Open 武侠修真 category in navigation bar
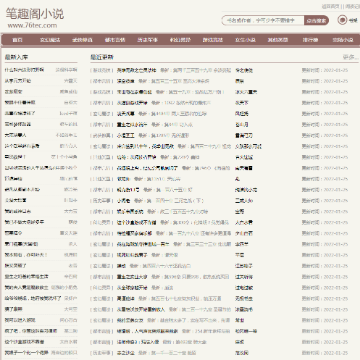The height and width of the screenshot is (360, 360). (x=82, y=40)
